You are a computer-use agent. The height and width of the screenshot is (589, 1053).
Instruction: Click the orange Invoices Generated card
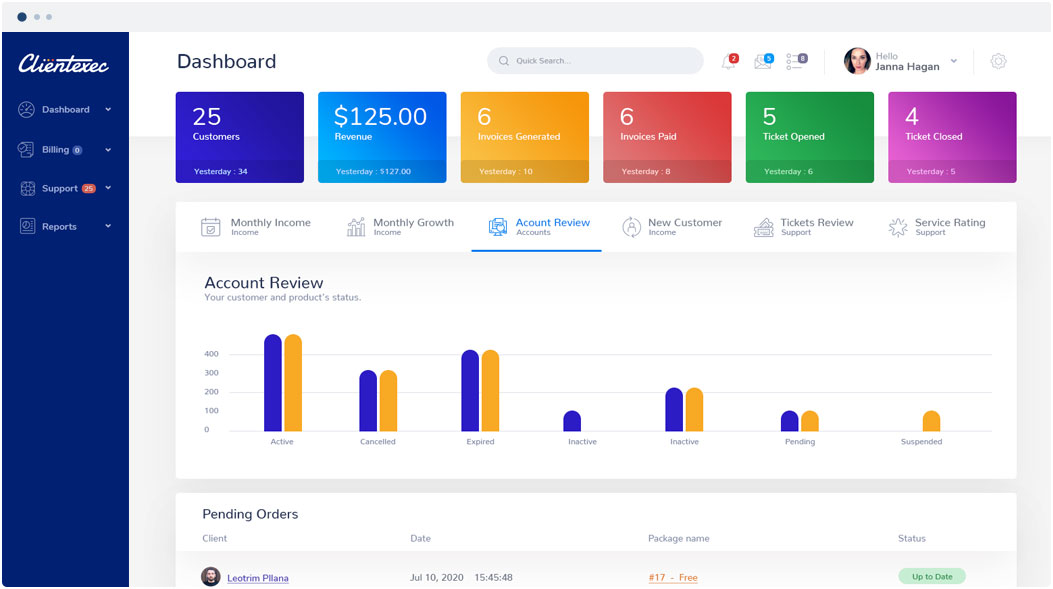[524, 137]
